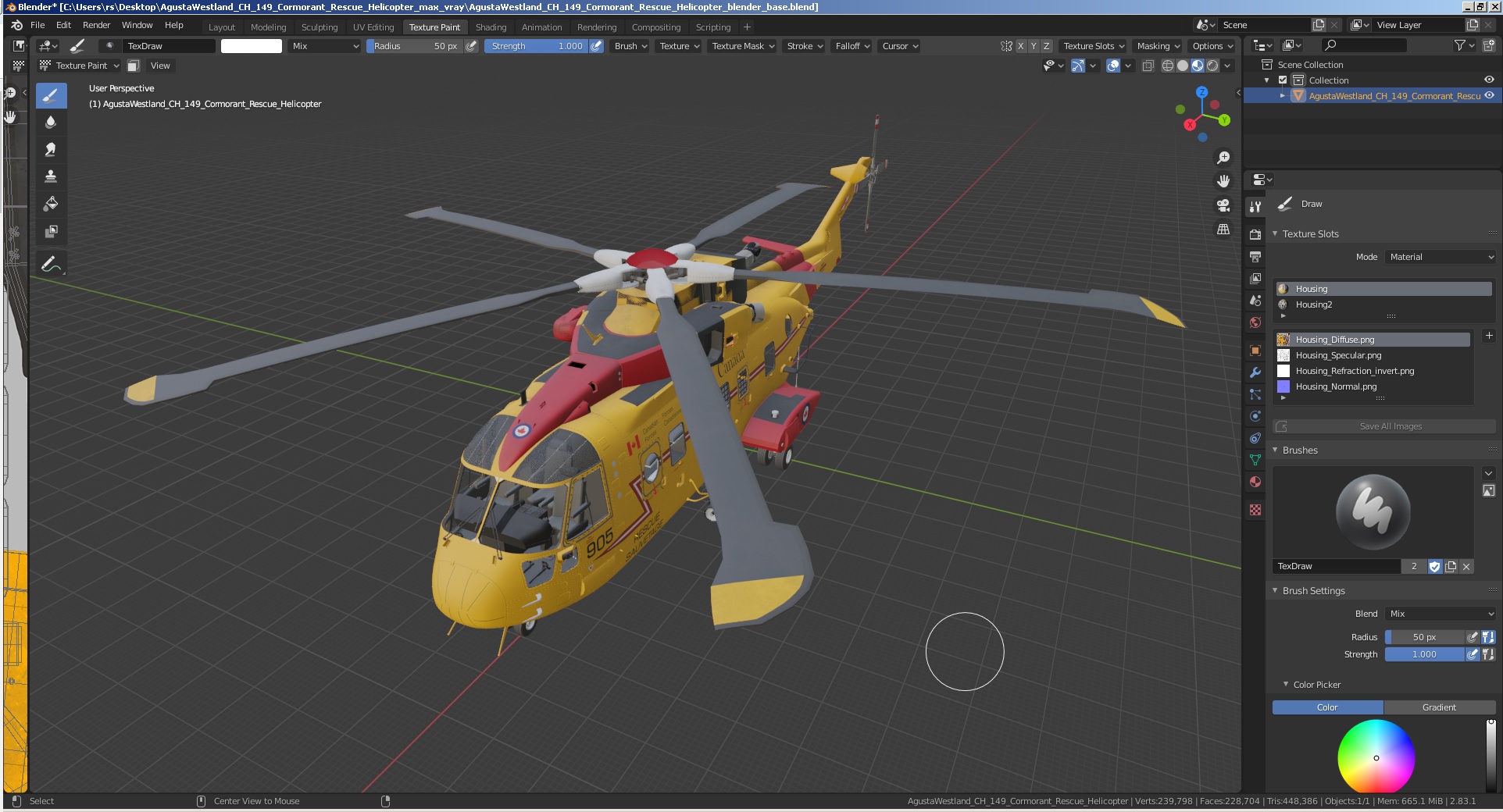
Task: Toggle radius pen pressure in header
Action: tap(471, 46)
